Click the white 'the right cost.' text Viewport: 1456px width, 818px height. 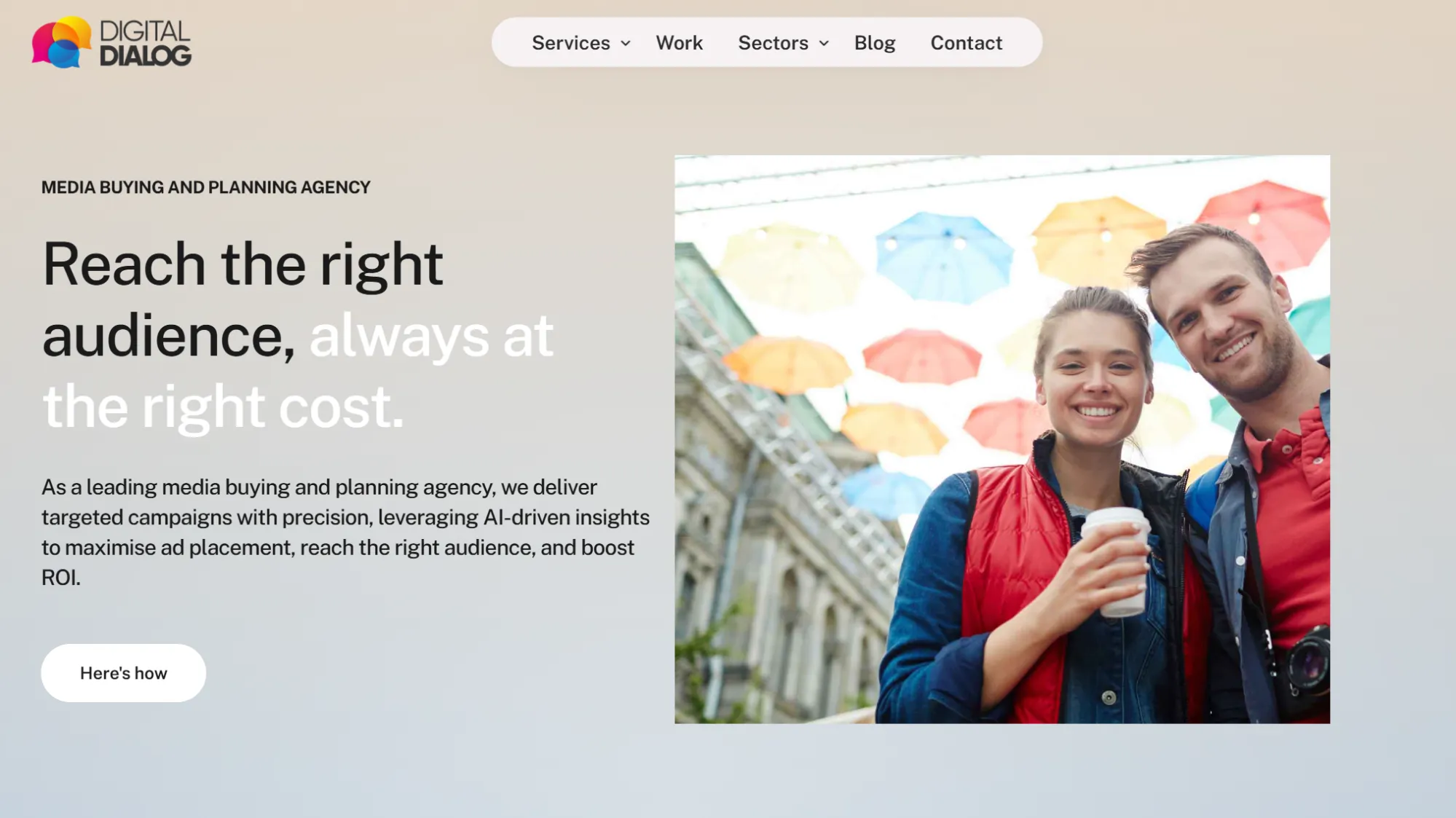223,406
